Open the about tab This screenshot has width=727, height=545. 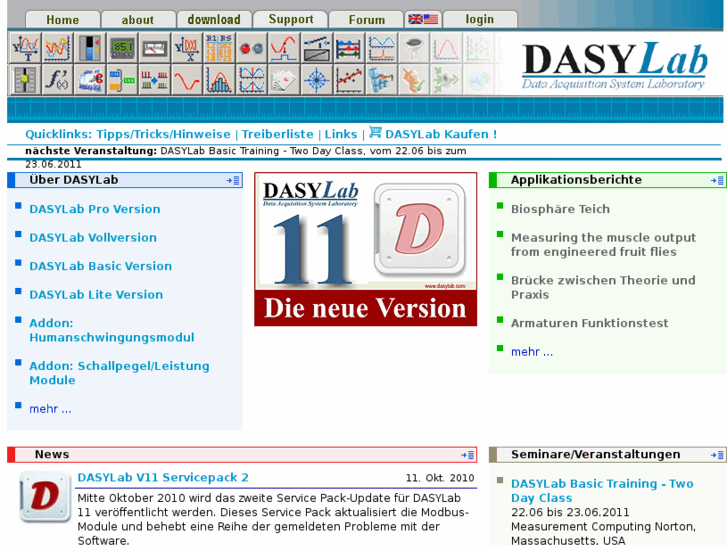[x=138, y=20]
